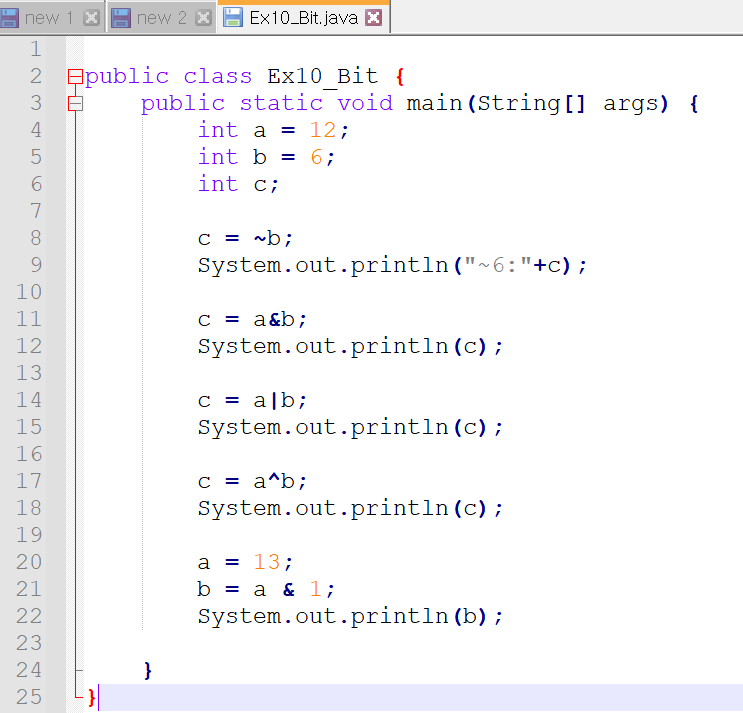Click the 'main' method name
The image size is (743, 713).
pos(434,104)
